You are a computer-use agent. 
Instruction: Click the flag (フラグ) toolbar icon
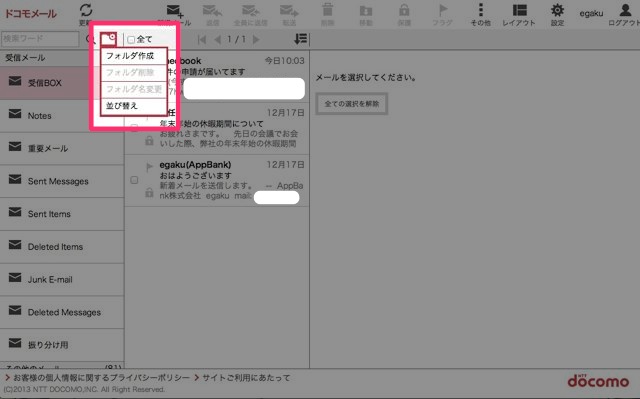[x=442, y=10]
